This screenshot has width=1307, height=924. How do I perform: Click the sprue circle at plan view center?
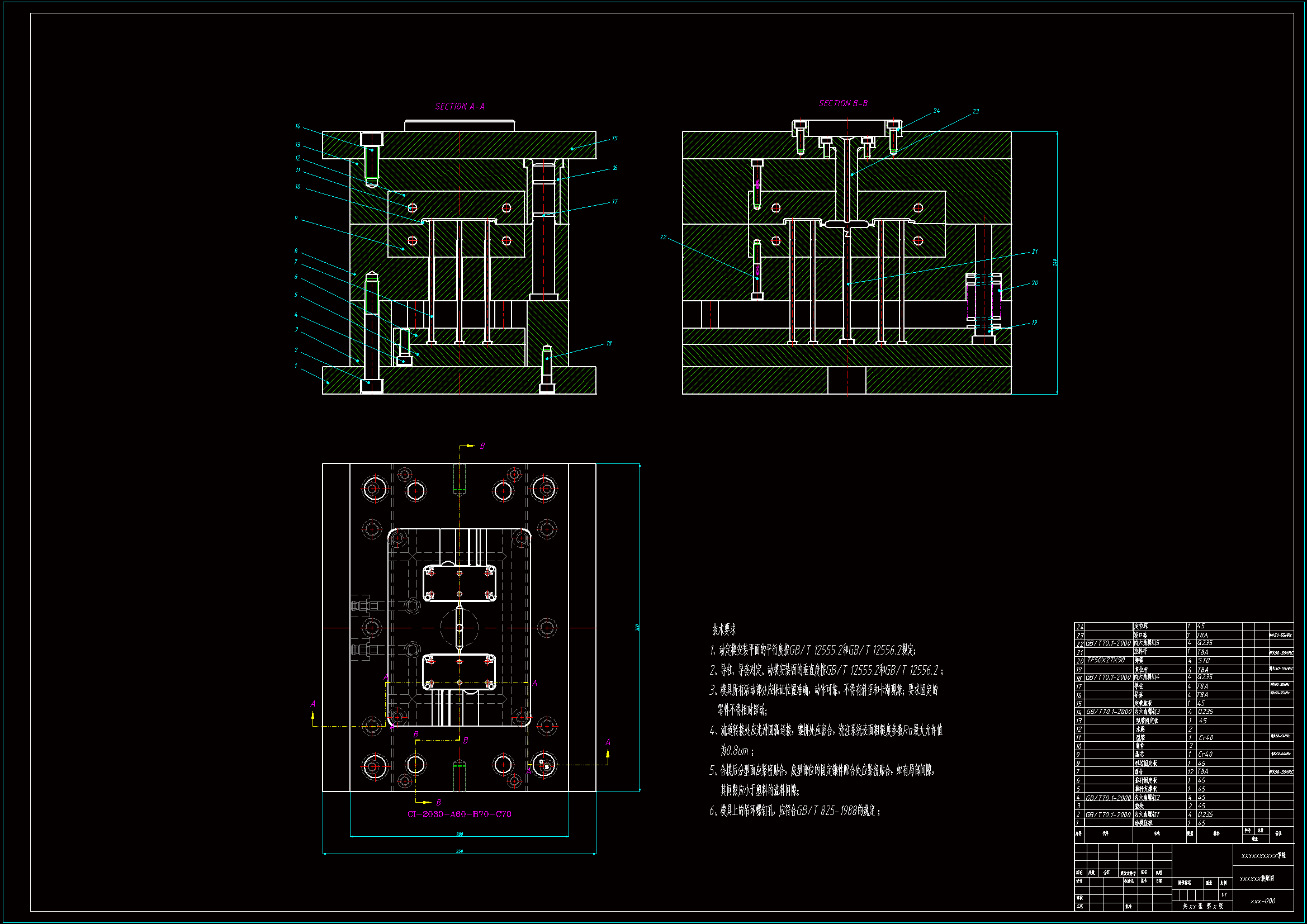pyautogui.click(x=460, y=627)
